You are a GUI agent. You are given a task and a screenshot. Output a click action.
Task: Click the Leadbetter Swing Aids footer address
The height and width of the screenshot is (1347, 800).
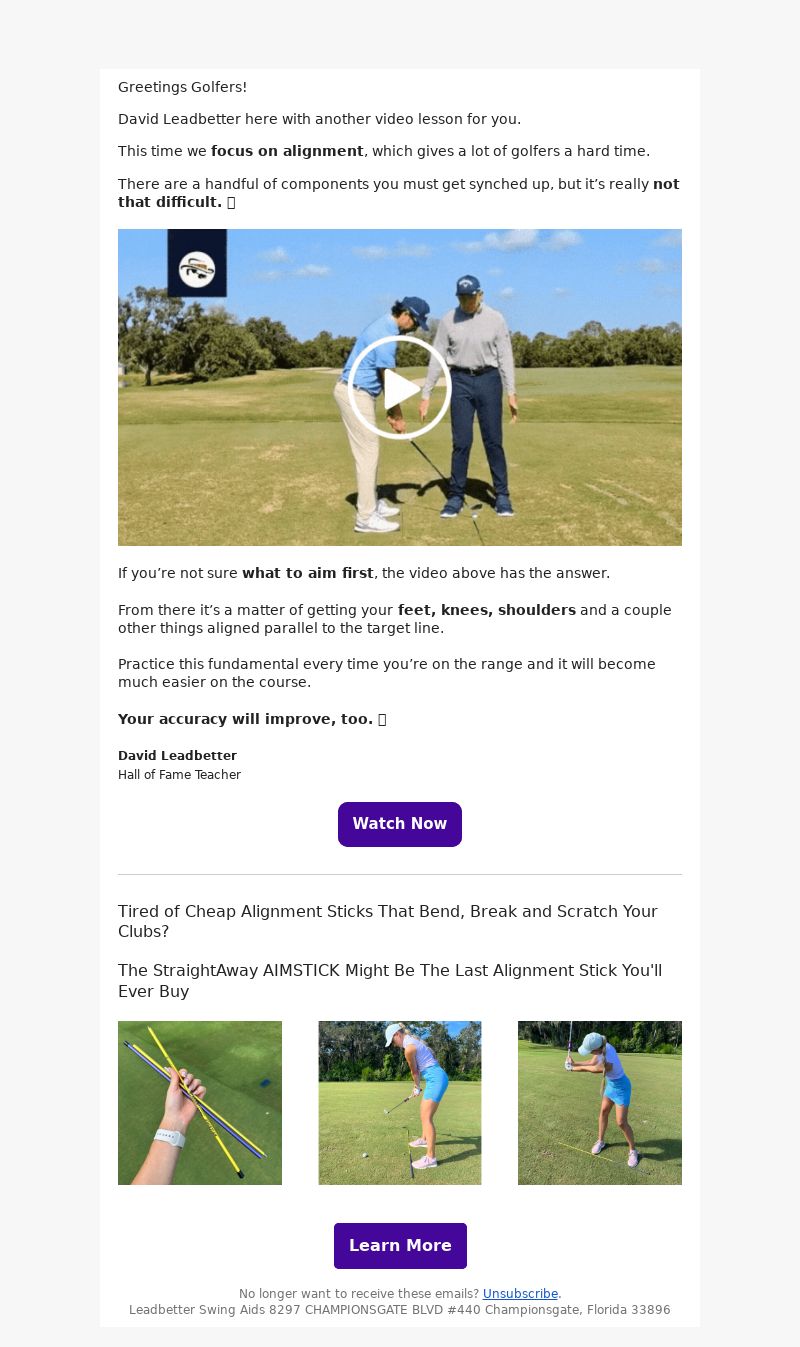[400, 1309]
